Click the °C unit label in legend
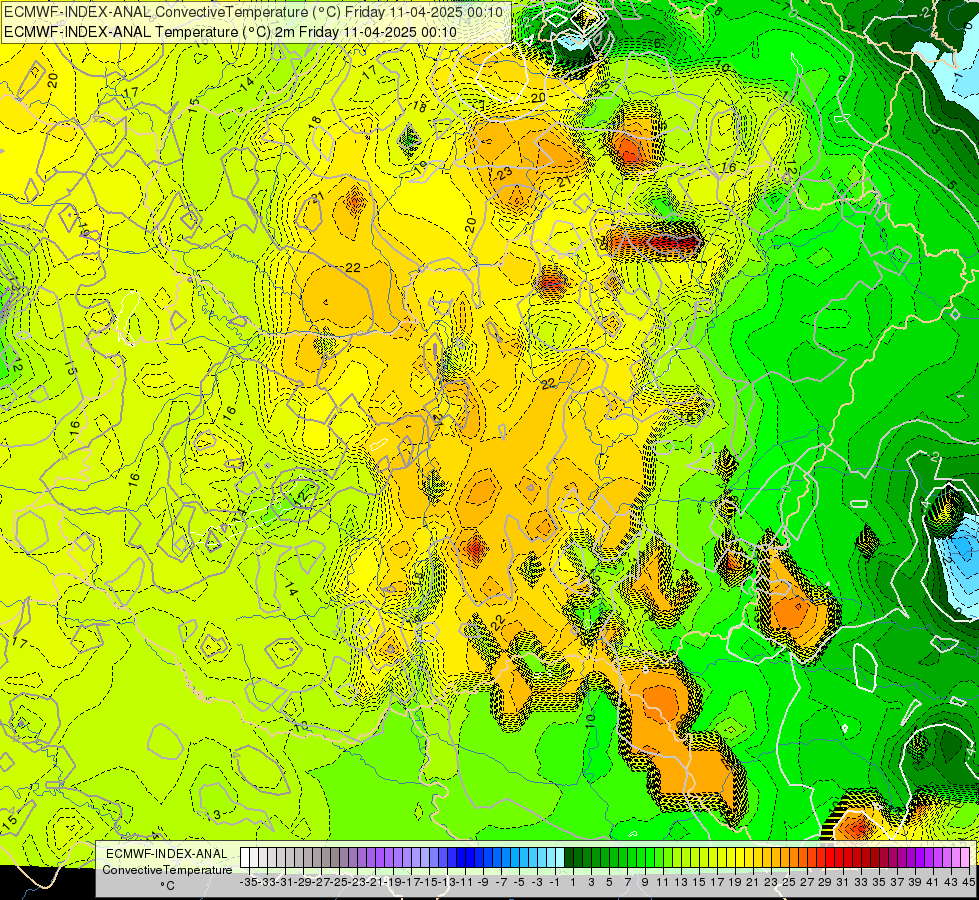 click(x=167, y=886)
